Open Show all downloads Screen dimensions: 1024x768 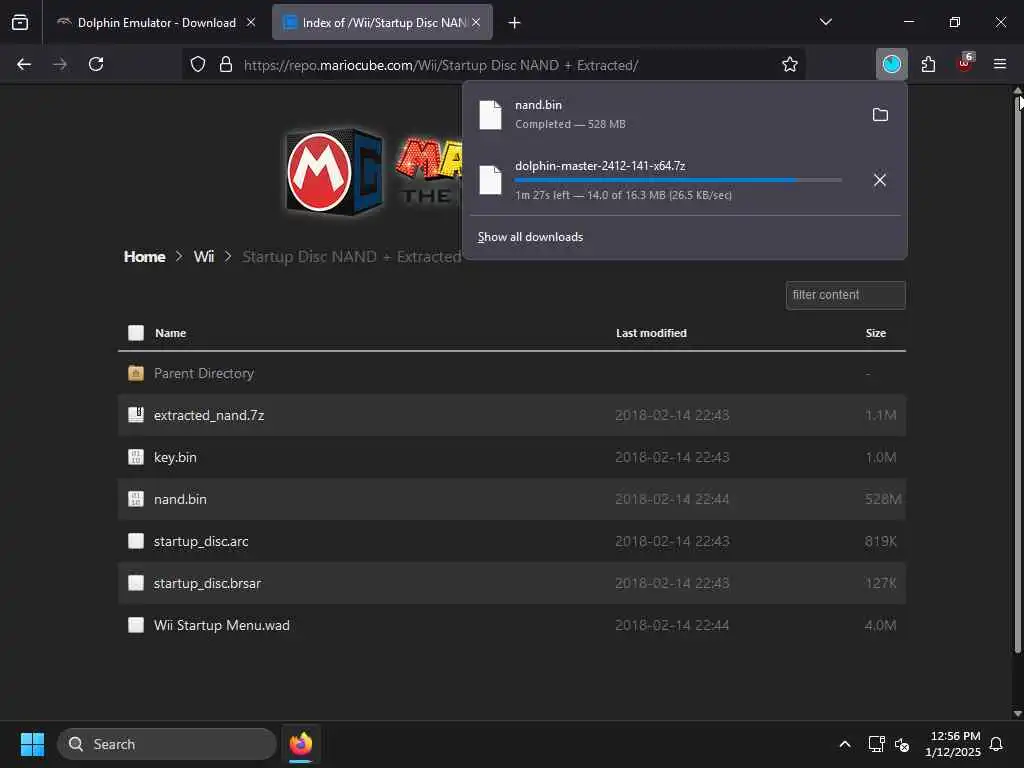coord(530,237)
